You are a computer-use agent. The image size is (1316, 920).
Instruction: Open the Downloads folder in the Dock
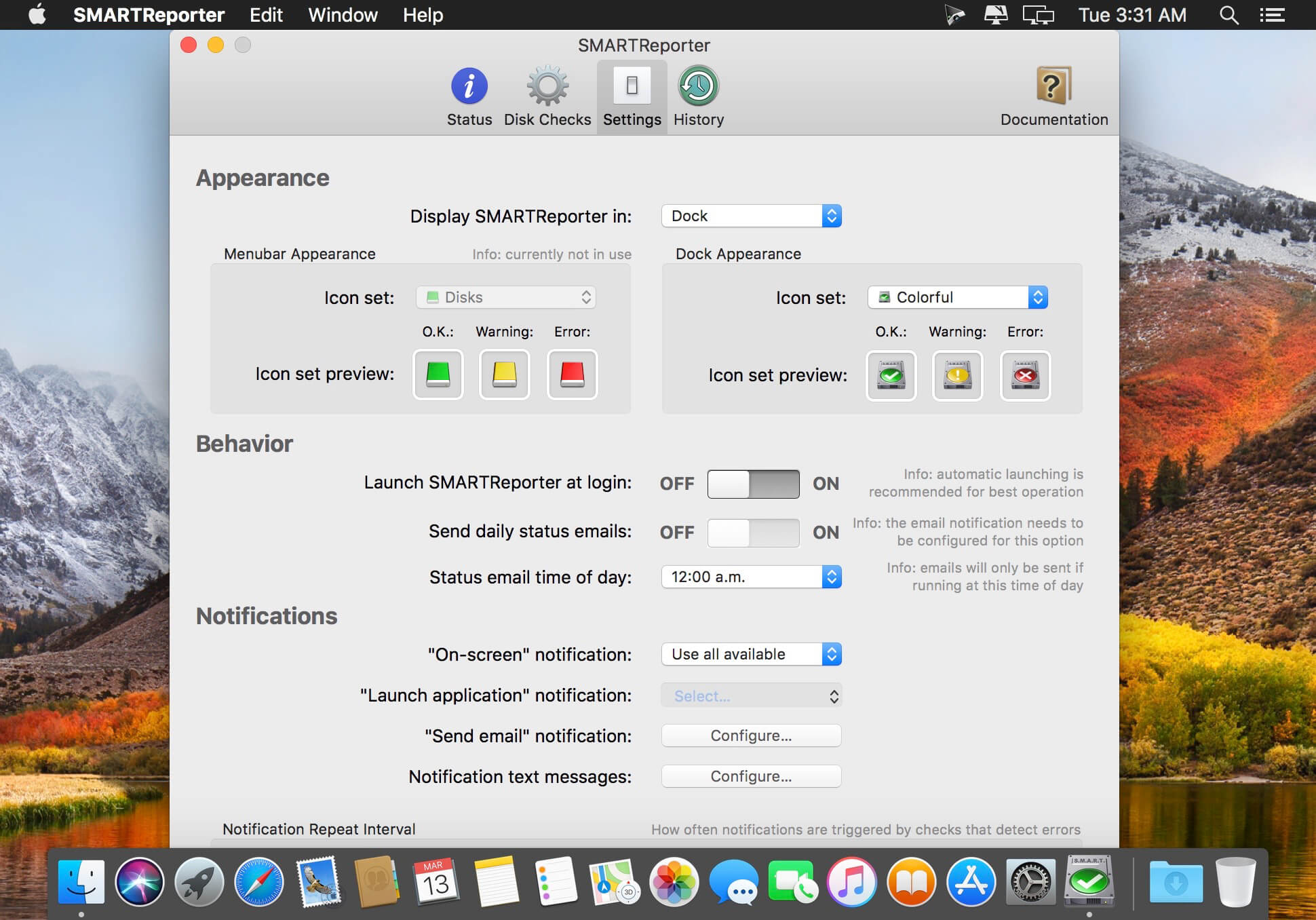point(1176,882)
